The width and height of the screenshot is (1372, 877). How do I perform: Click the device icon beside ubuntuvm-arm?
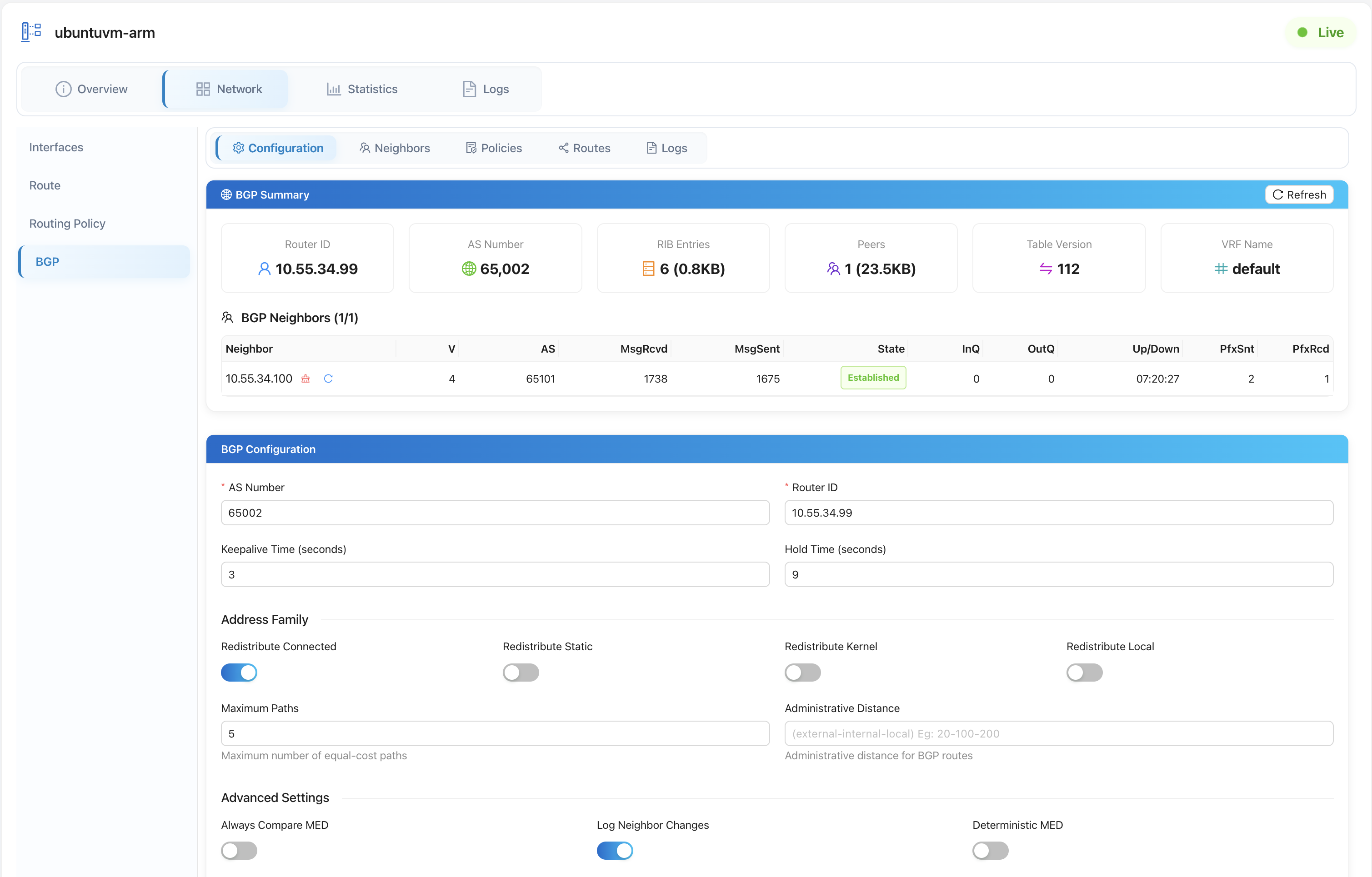[x=31, y=32]
